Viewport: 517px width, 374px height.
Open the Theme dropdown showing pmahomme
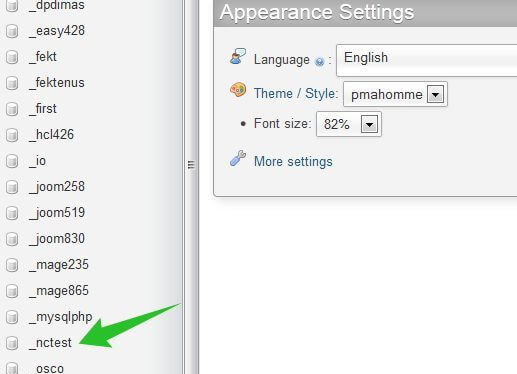coord(395,94)
